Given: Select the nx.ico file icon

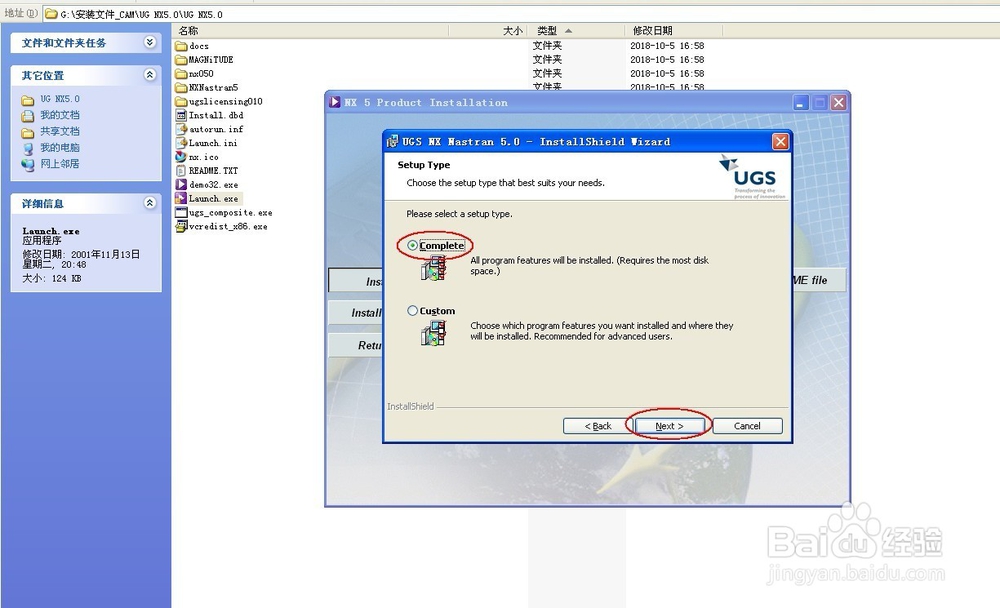Looking at the screenshot, I should pyautogui.click(x=181, y=157).
